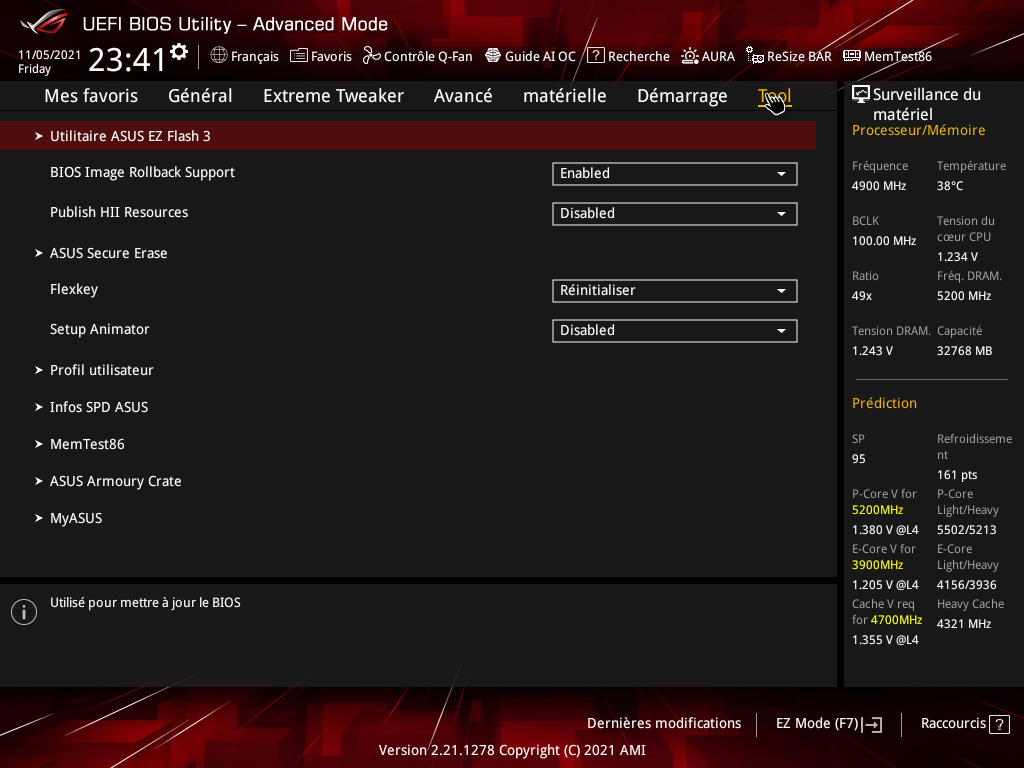Click Dernières modifications button
1024x768 pixels.
pos(664,724)
